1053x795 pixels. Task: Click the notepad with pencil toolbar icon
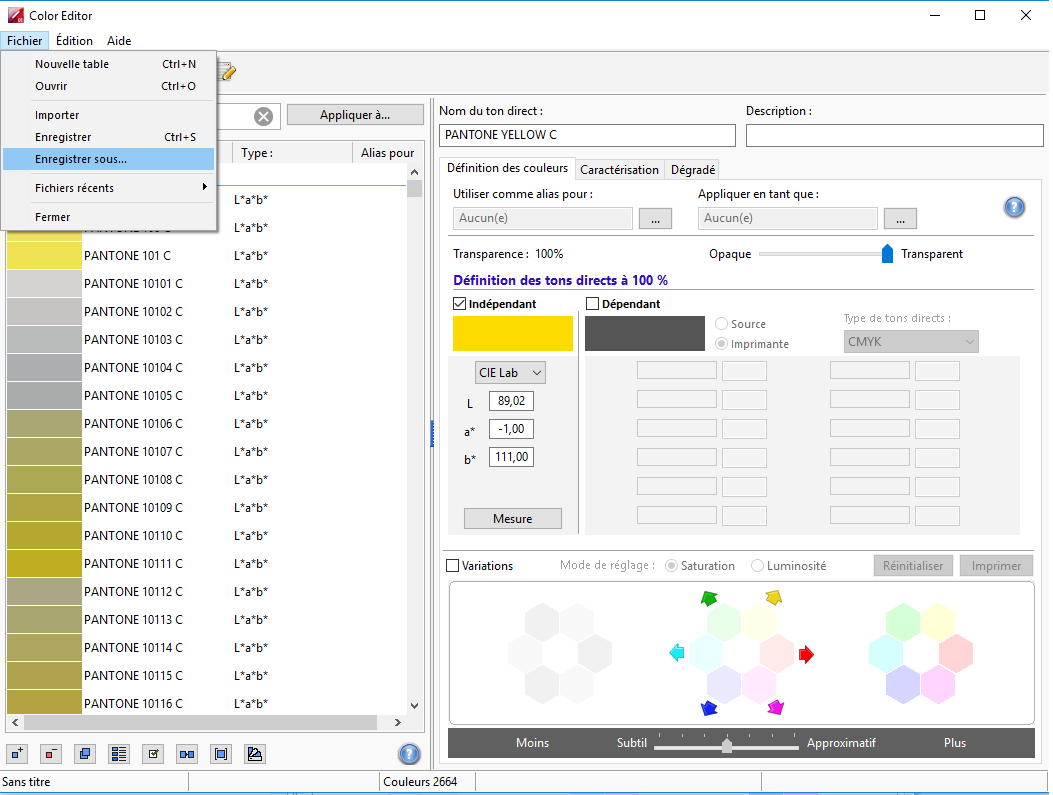click(x=228, y=72)
